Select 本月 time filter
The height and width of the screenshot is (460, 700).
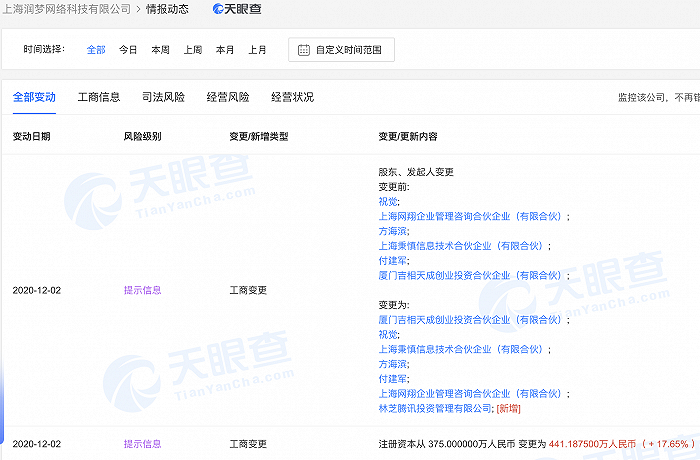tap(225, 50)
